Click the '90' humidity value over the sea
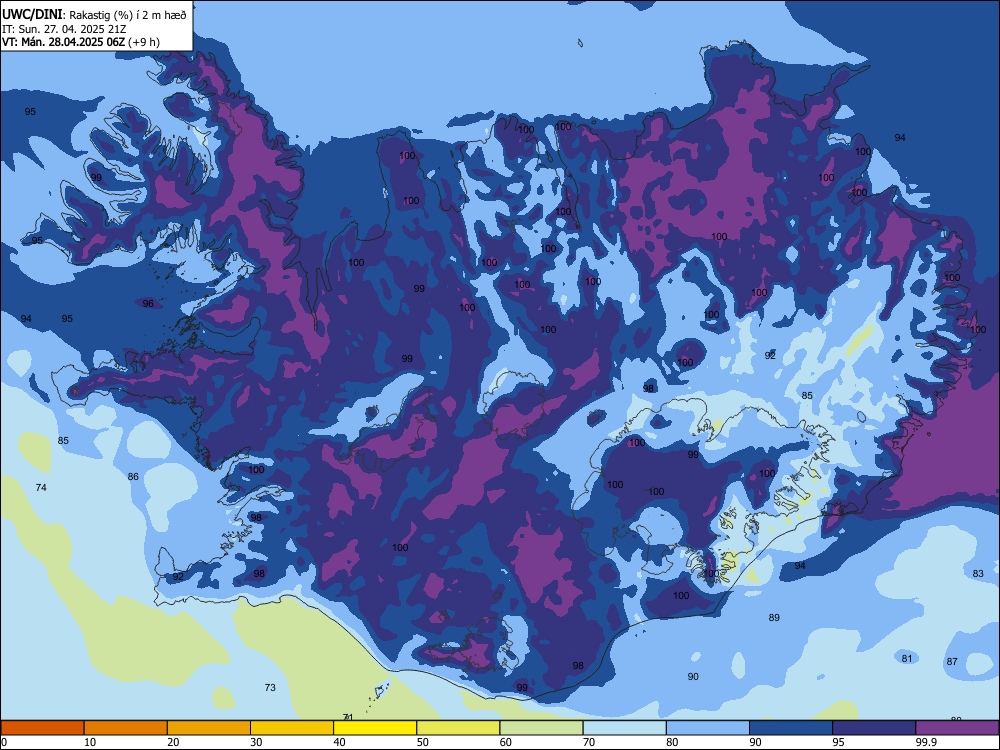 [x=693, y=677]
